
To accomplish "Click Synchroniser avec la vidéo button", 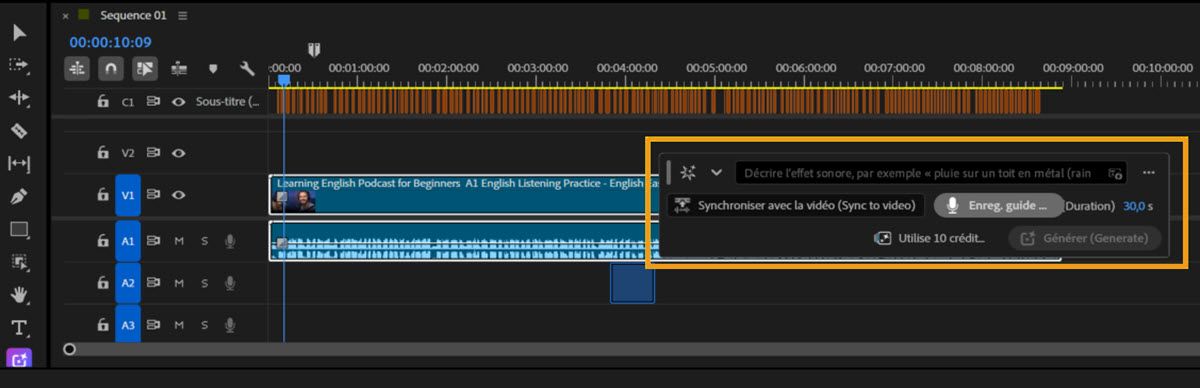I will coord(796,205).
